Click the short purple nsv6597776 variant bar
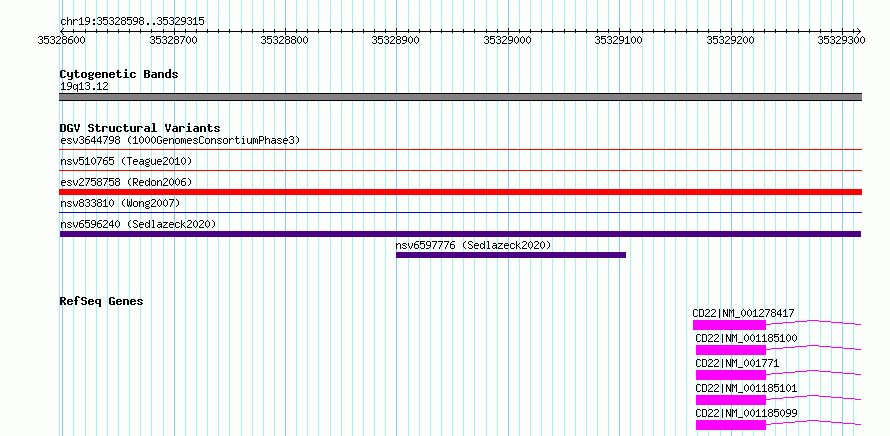 point(511,255)
